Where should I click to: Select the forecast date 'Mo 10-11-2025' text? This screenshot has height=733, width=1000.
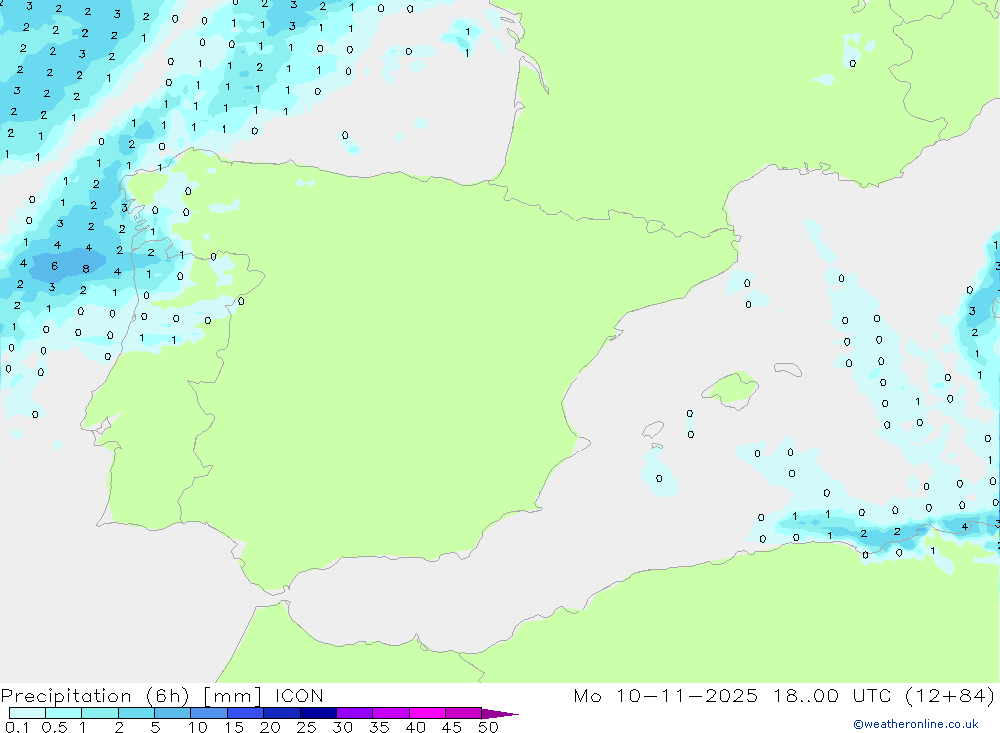click(x=666, y=695)
